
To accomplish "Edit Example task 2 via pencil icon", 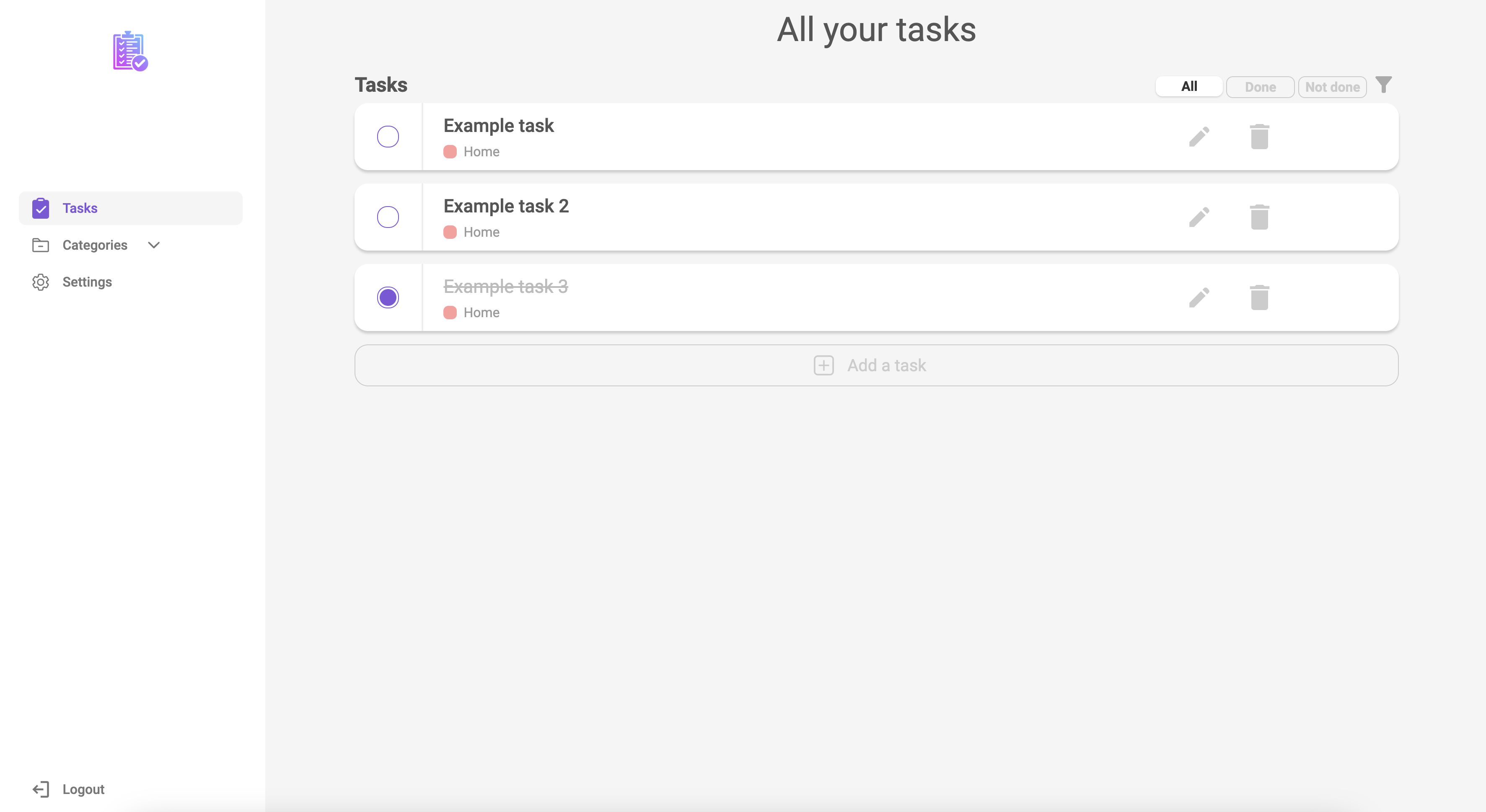I will [x=1199, y=217].
